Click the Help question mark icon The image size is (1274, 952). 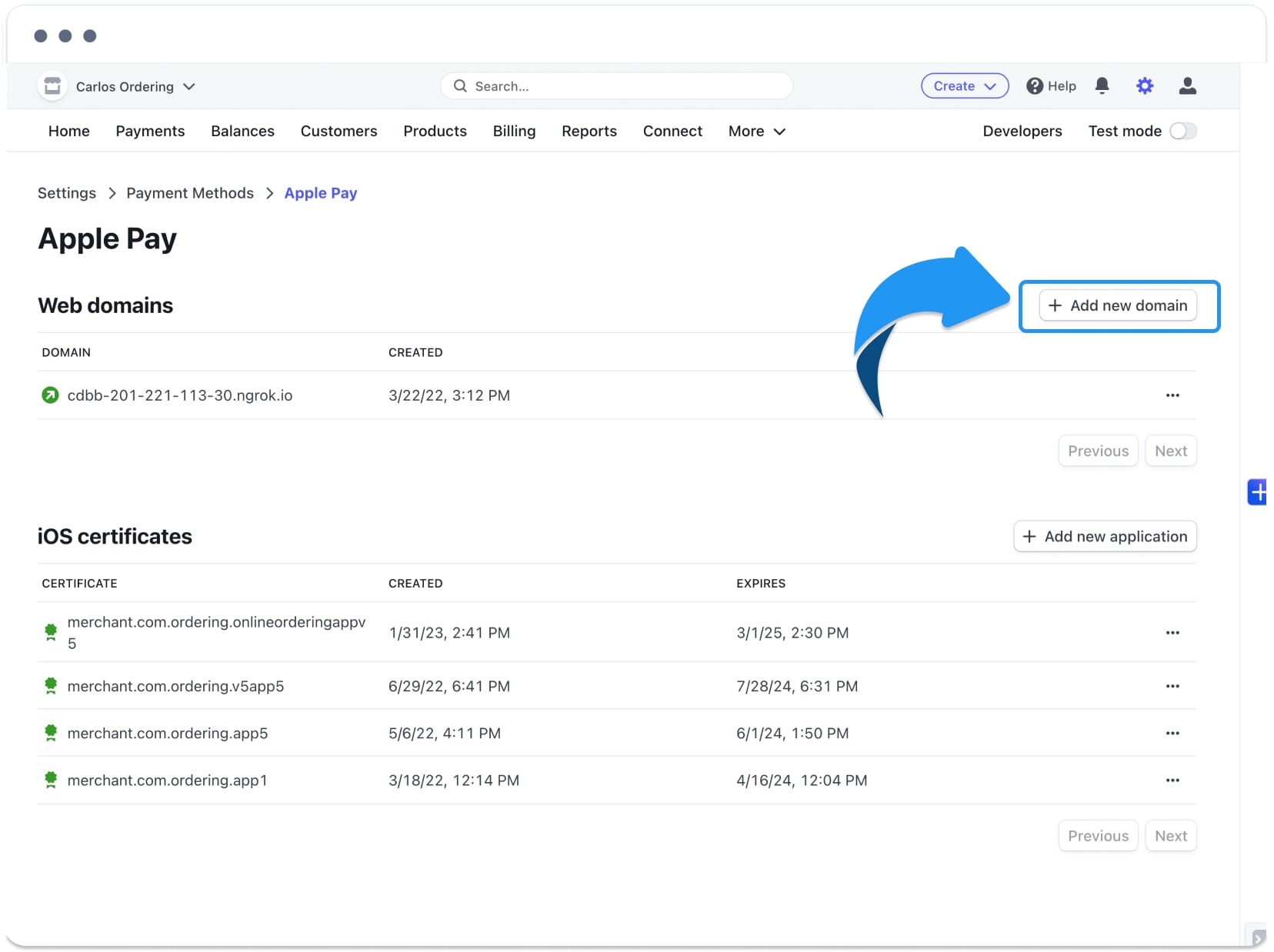click(x=1035, y=86)
